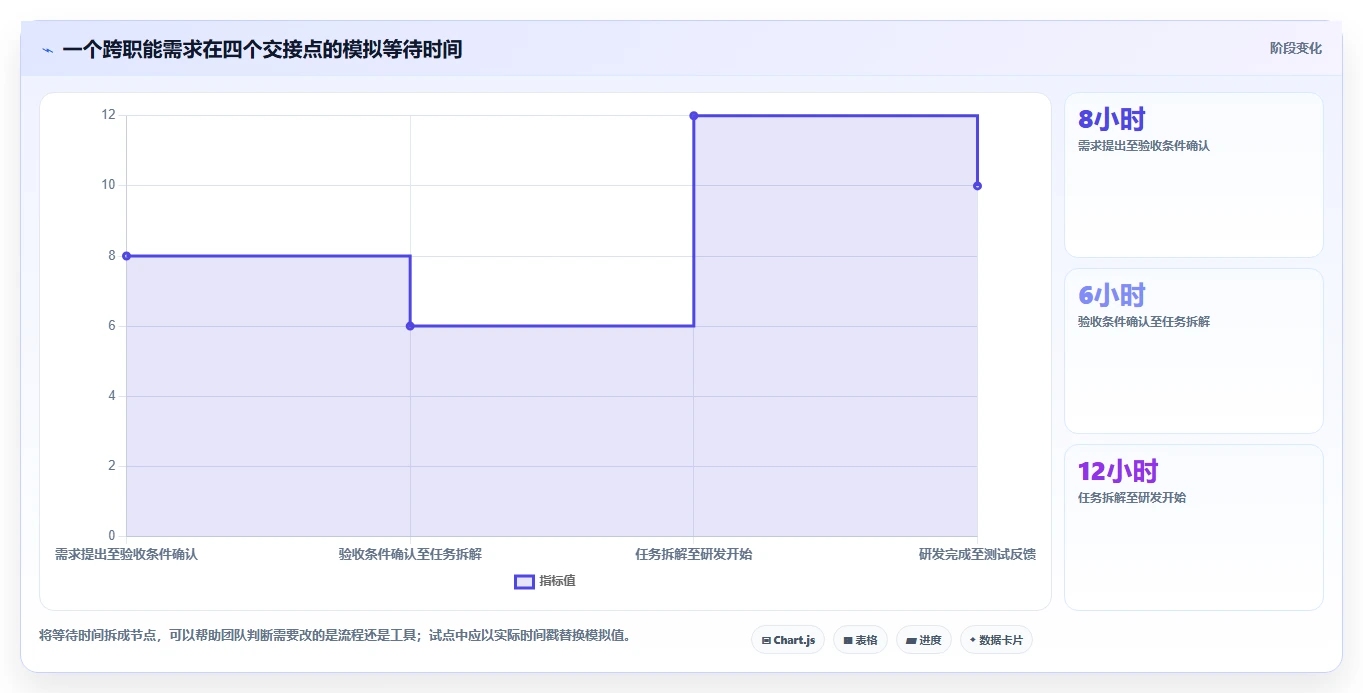Select the 数据卡片 tag pill

click(x=996, y=640)
